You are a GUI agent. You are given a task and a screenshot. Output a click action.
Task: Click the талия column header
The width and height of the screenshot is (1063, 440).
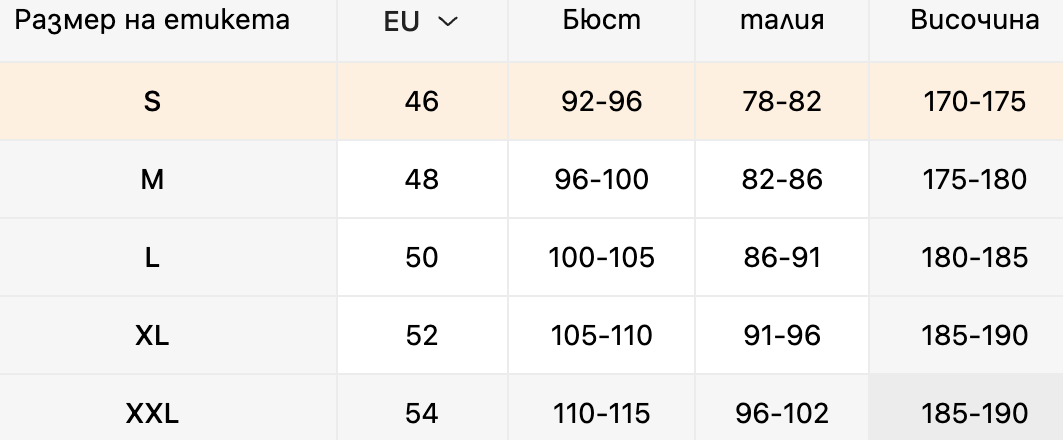(782, 20)
